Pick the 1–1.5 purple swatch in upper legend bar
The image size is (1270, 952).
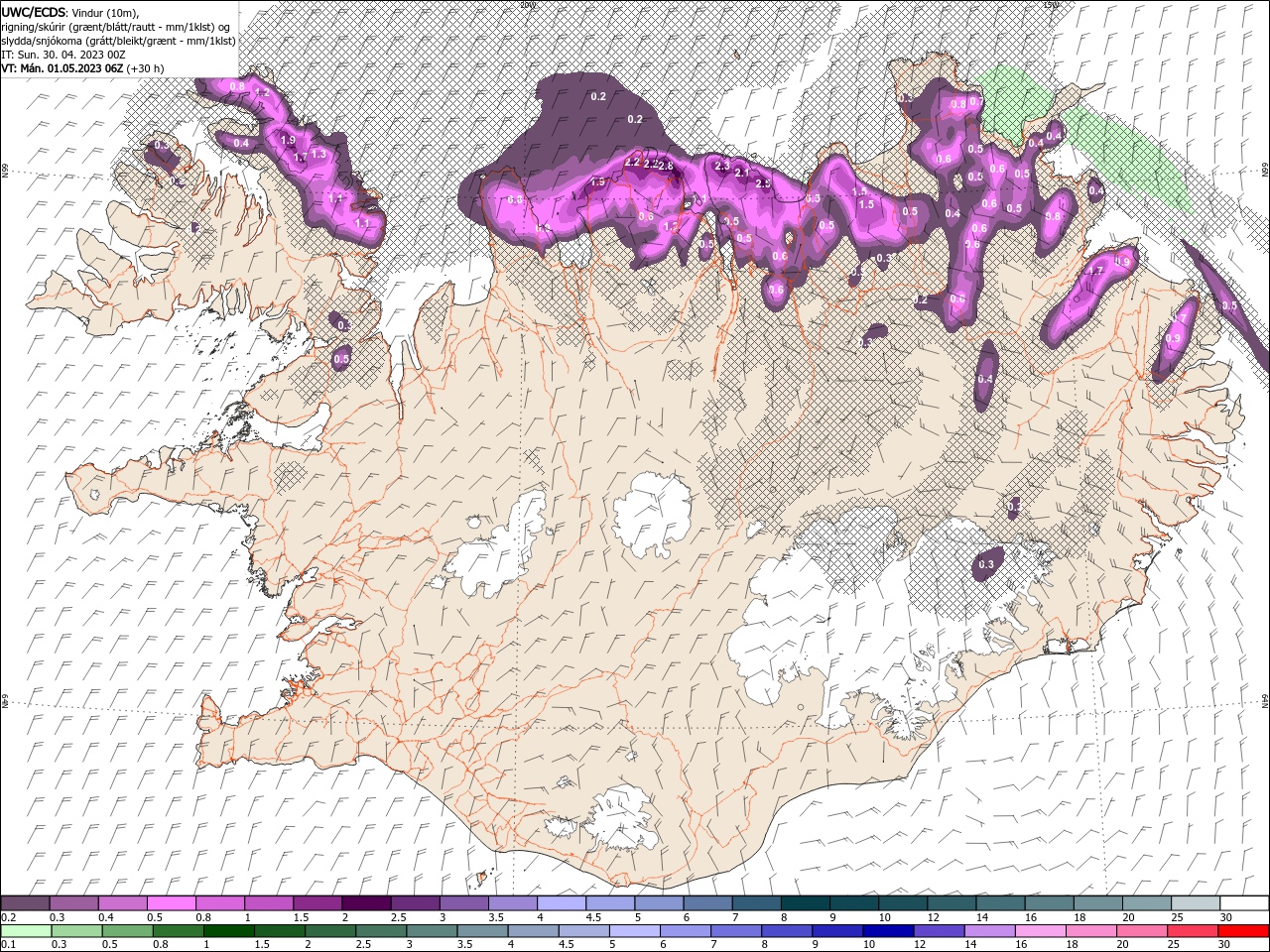click(x=270, y=902)
